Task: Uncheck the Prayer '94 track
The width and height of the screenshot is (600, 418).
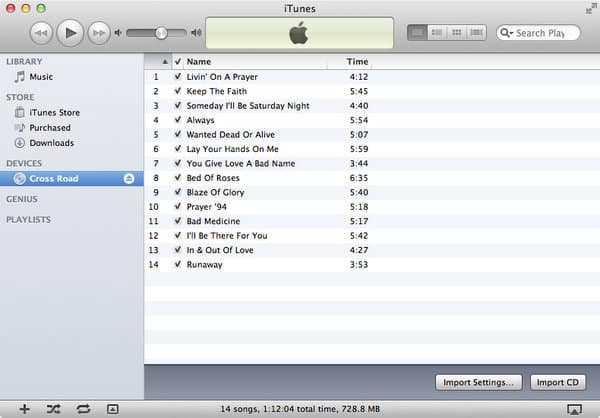Action: (178, 207)
